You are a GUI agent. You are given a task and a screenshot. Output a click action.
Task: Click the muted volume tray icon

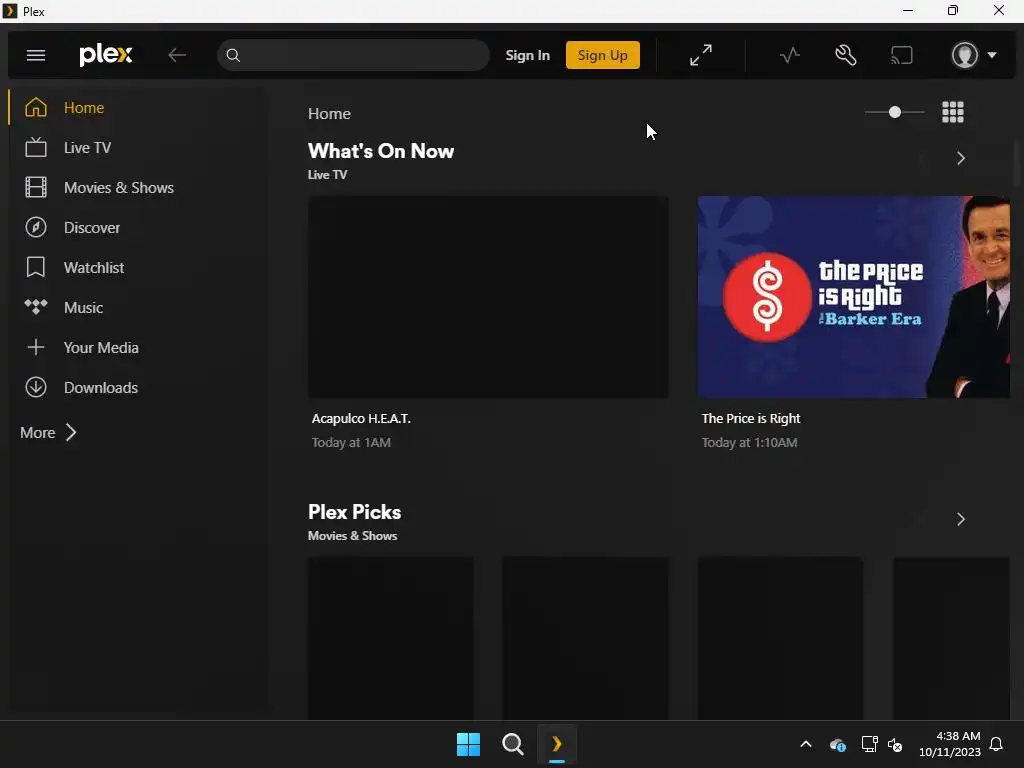click(895, 744)
